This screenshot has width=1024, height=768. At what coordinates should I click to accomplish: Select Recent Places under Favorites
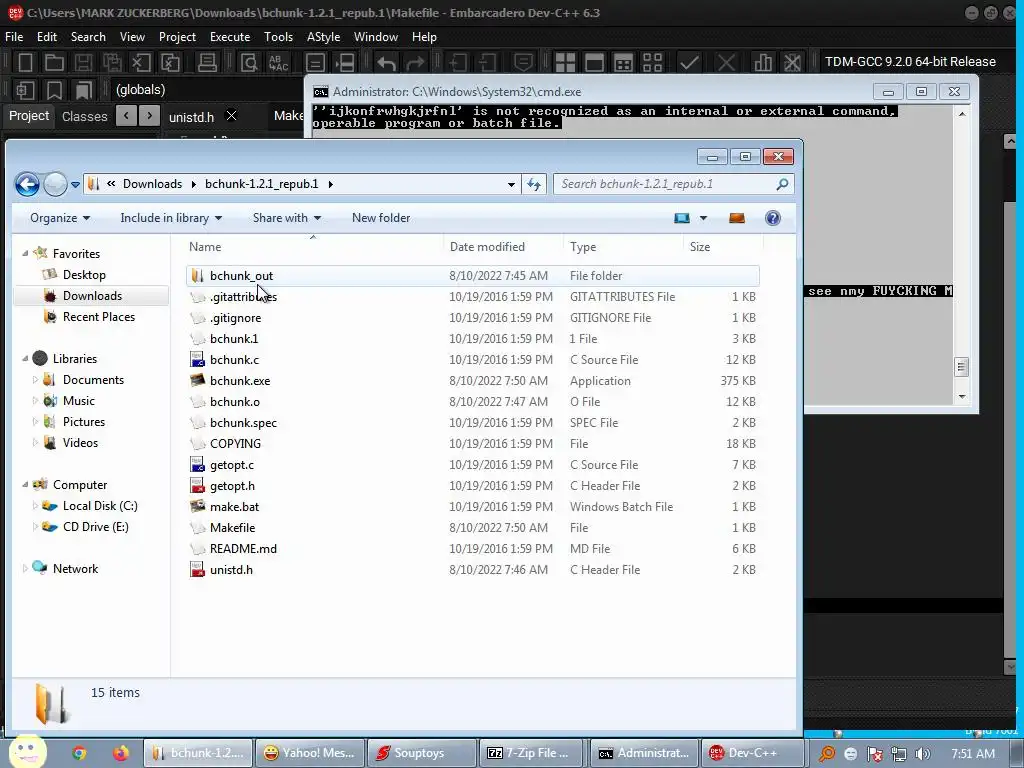(x=99, y=317)
